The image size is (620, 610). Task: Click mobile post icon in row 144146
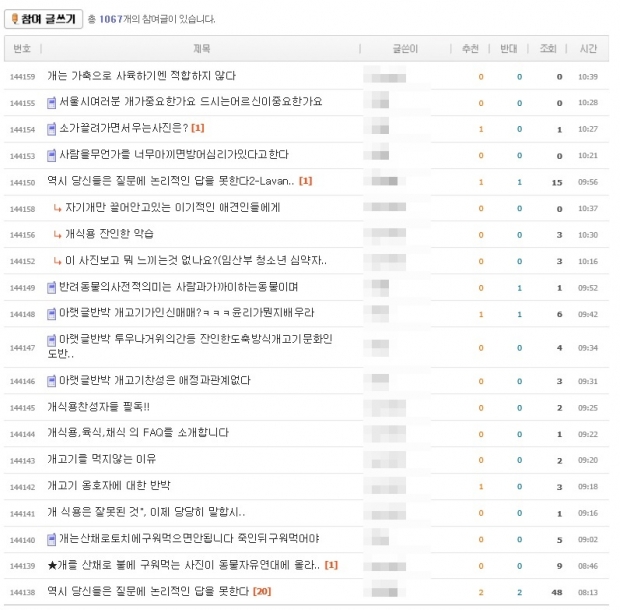pos(51,381)
